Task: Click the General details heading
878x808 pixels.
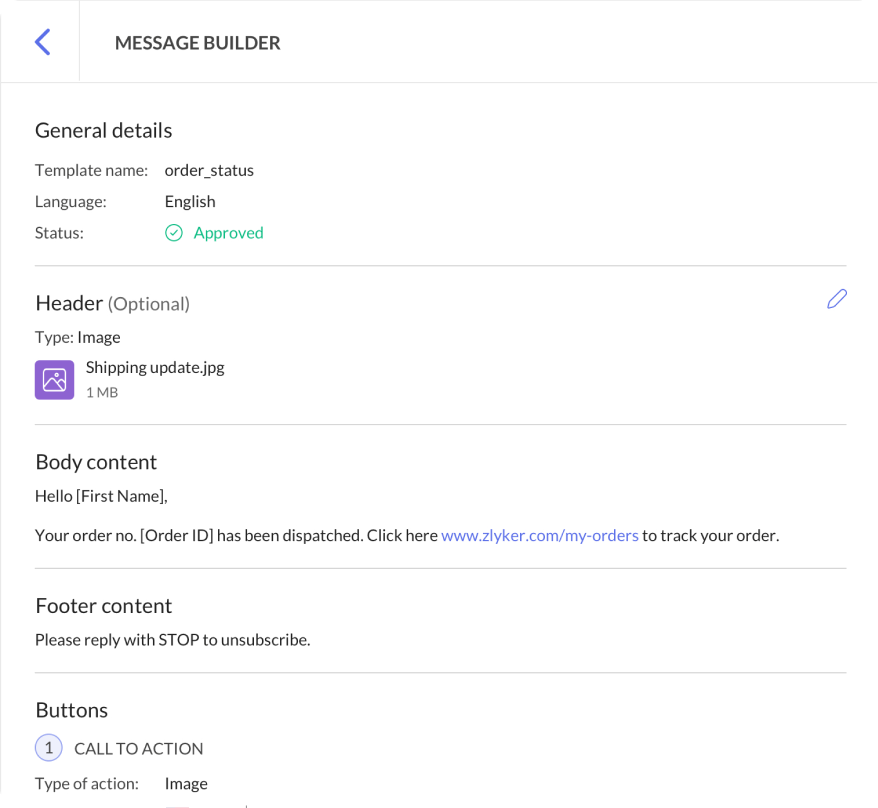Action: (x=103, y=131)
